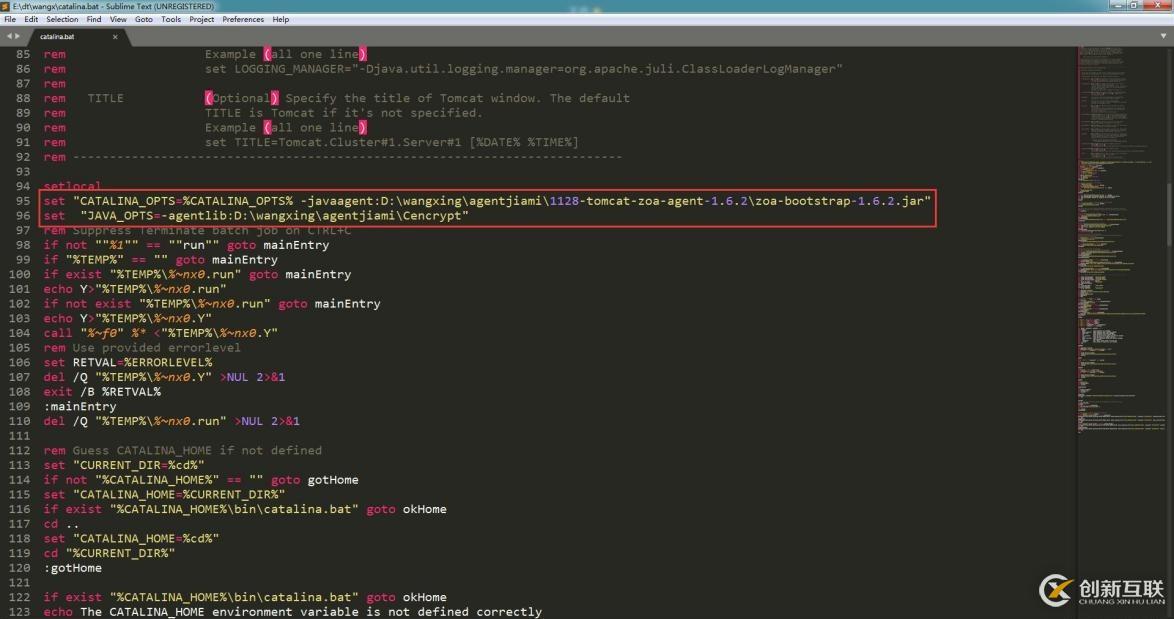Click "okHome" on line 116
This screenshot has width=1174, height=619.
[425, 509]
